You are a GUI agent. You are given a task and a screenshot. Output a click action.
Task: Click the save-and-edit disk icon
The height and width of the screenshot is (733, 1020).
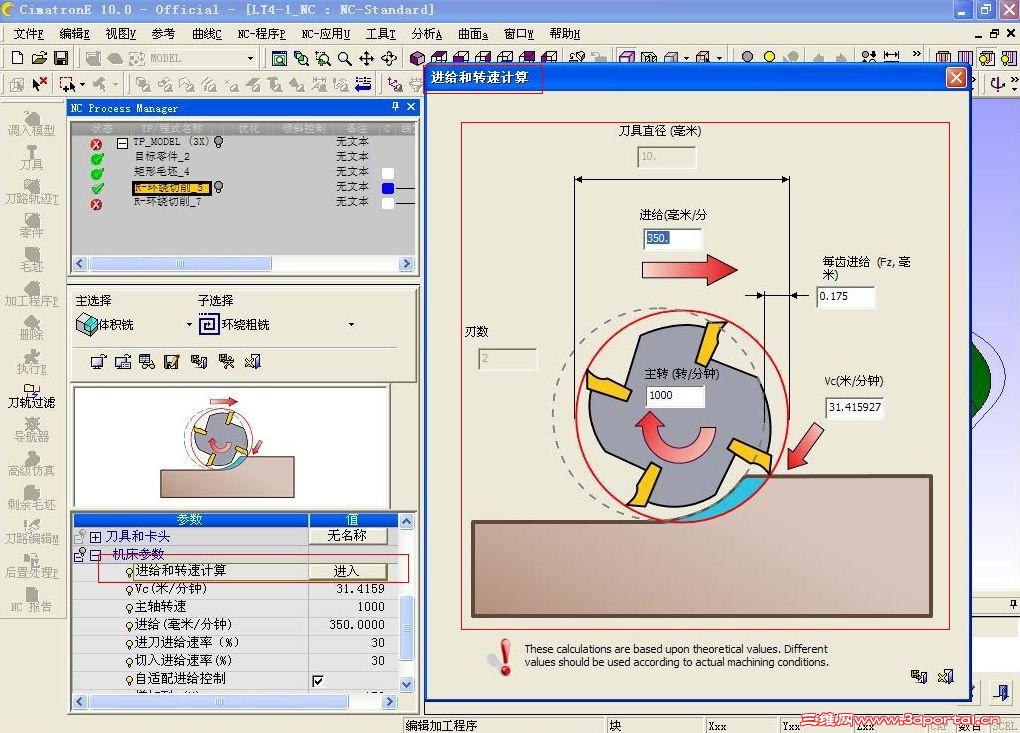click(172, 362)
